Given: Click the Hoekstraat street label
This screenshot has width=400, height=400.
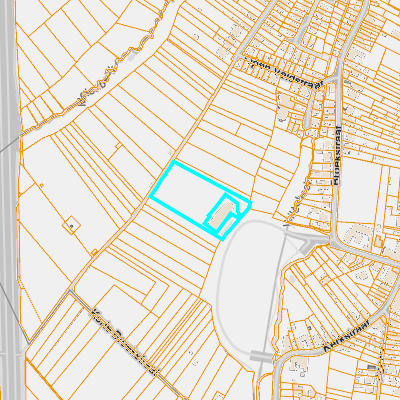Looking at the screenshot, I should point(337,155).
